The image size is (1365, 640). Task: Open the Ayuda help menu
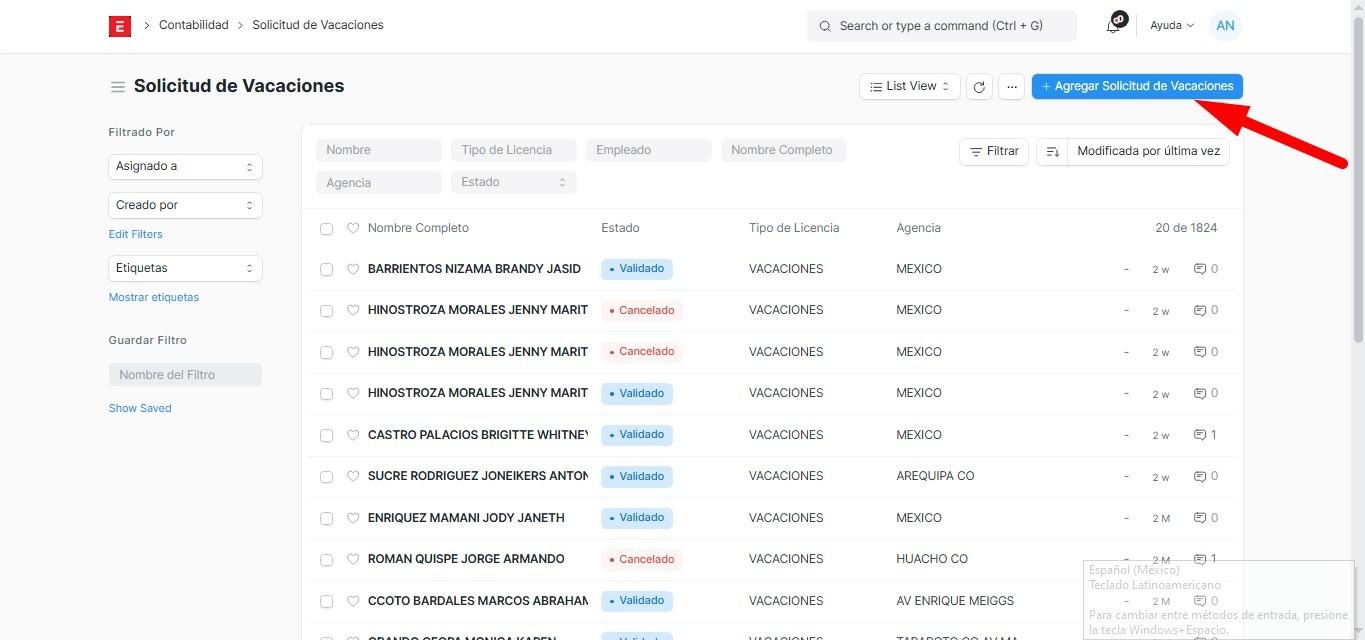1171,26
